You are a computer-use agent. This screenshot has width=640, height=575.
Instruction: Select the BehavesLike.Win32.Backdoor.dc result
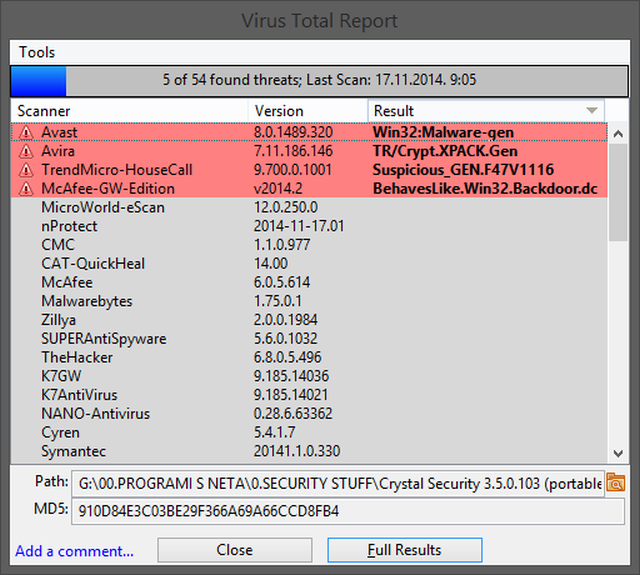(x=485, y=189)
